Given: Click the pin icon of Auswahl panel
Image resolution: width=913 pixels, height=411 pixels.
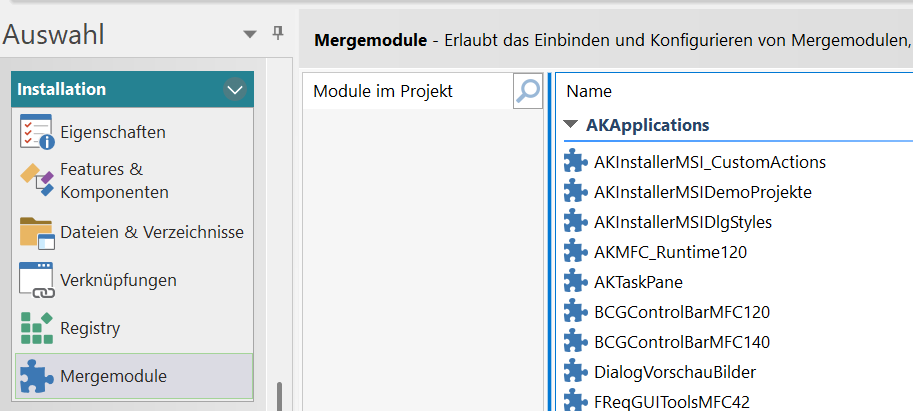Looking at the screenshot, I should tap(278, 34).
